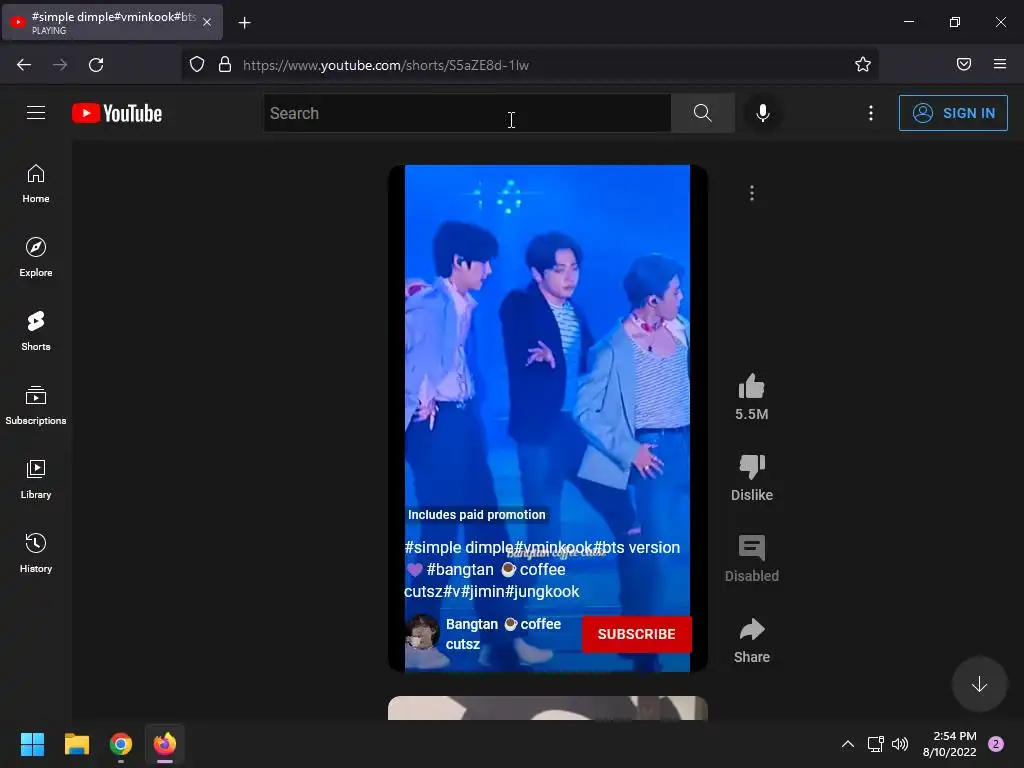Screen dimensions: 1024x768
Task: Open Firefox tracking protection shield
Action: point(197,65)
